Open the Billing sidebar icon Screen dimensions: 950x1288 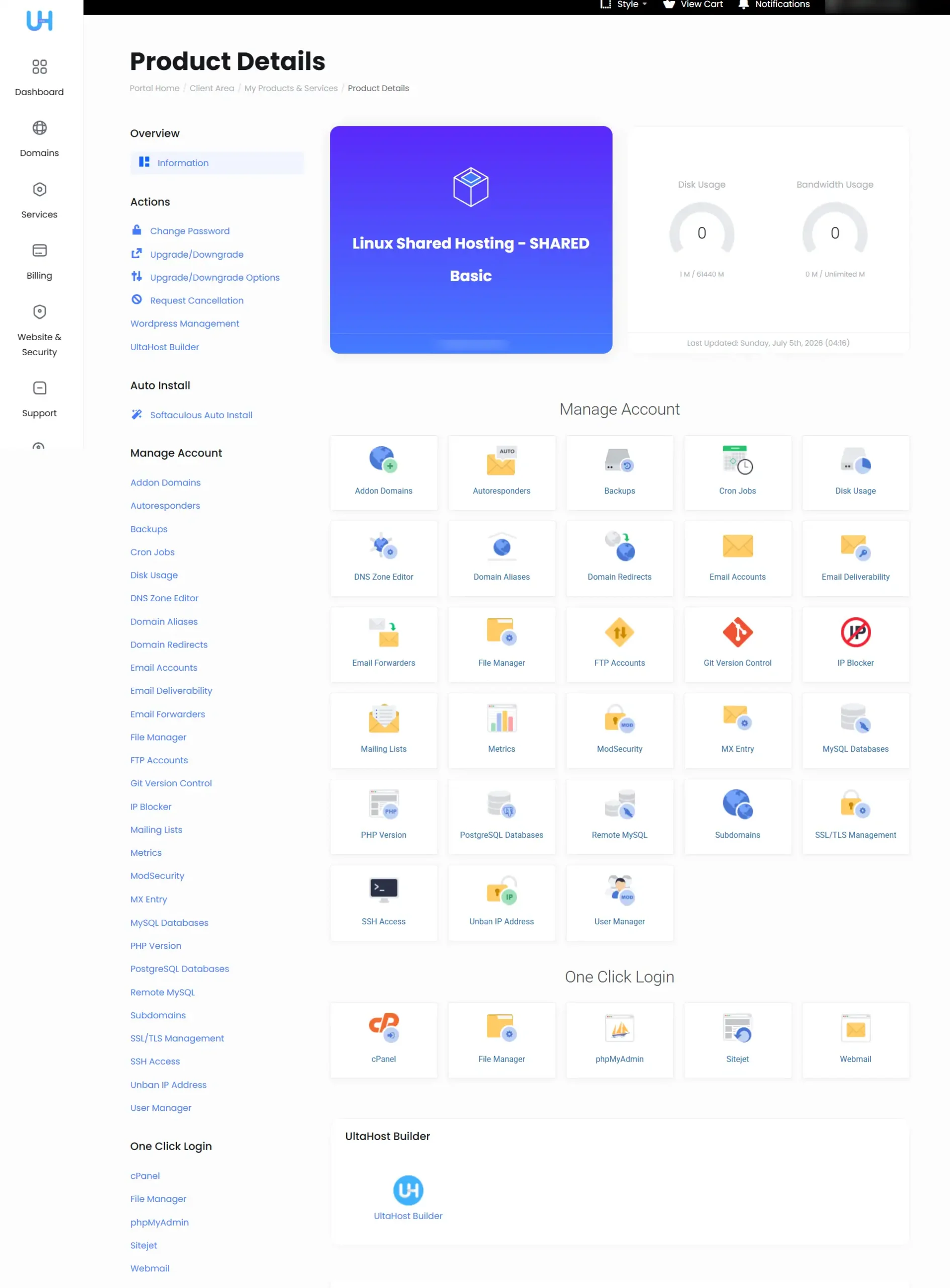coord(39,250)
